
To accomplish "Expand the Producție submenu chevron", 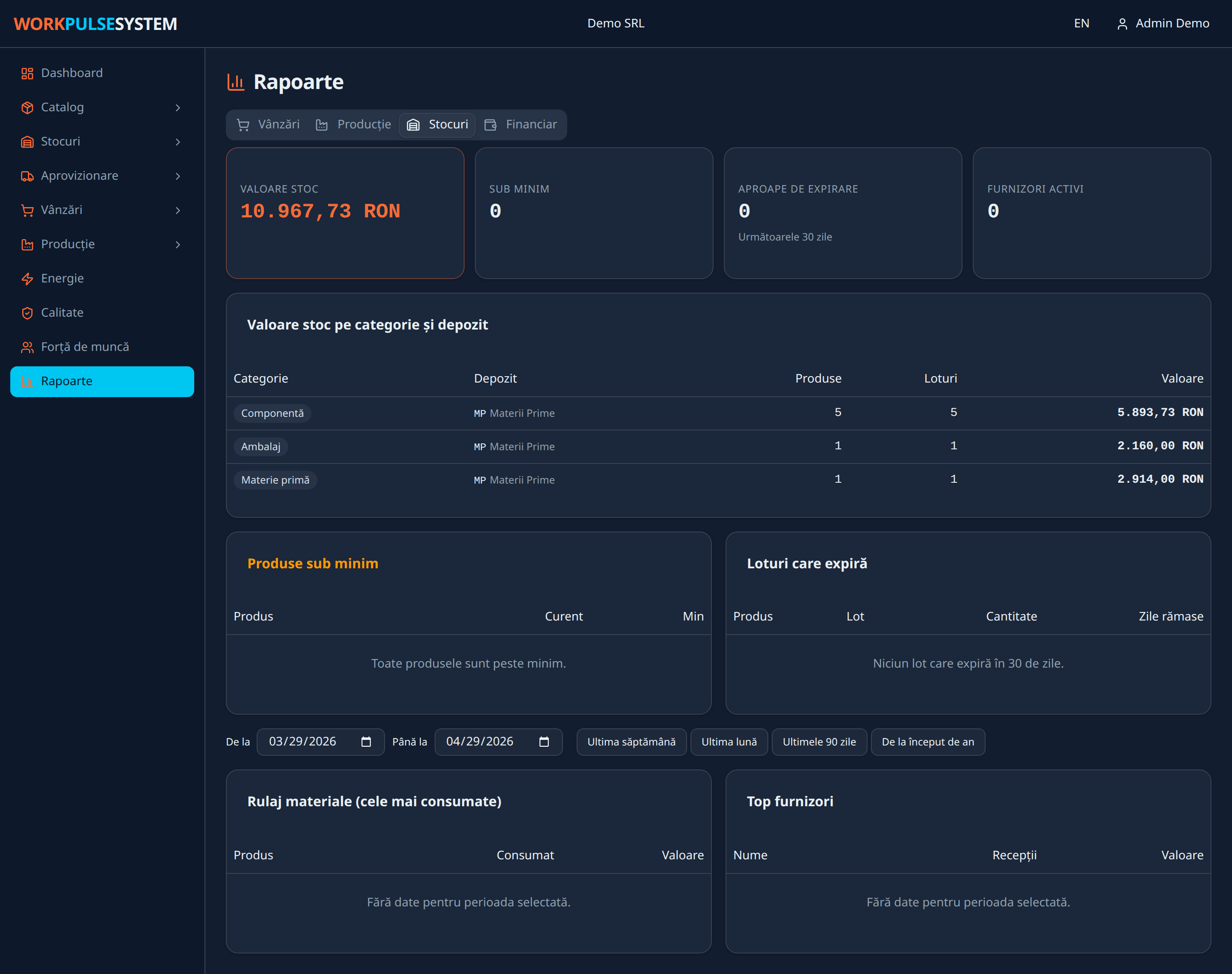I will (x=178, y=245).
